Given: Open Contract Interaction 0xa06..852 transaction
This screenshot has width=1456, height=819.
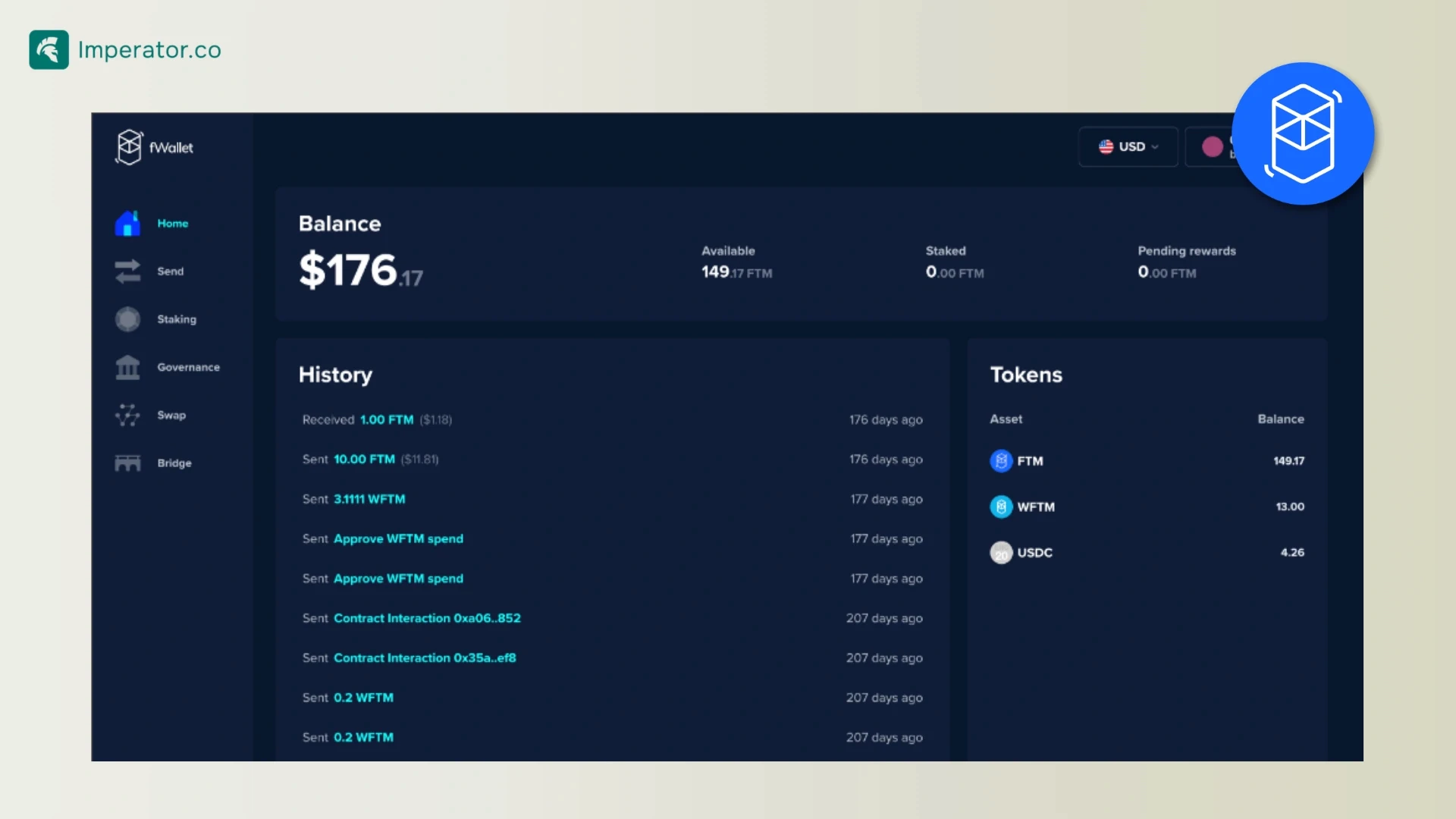Looking at the screenshot, I should (613, 618).
